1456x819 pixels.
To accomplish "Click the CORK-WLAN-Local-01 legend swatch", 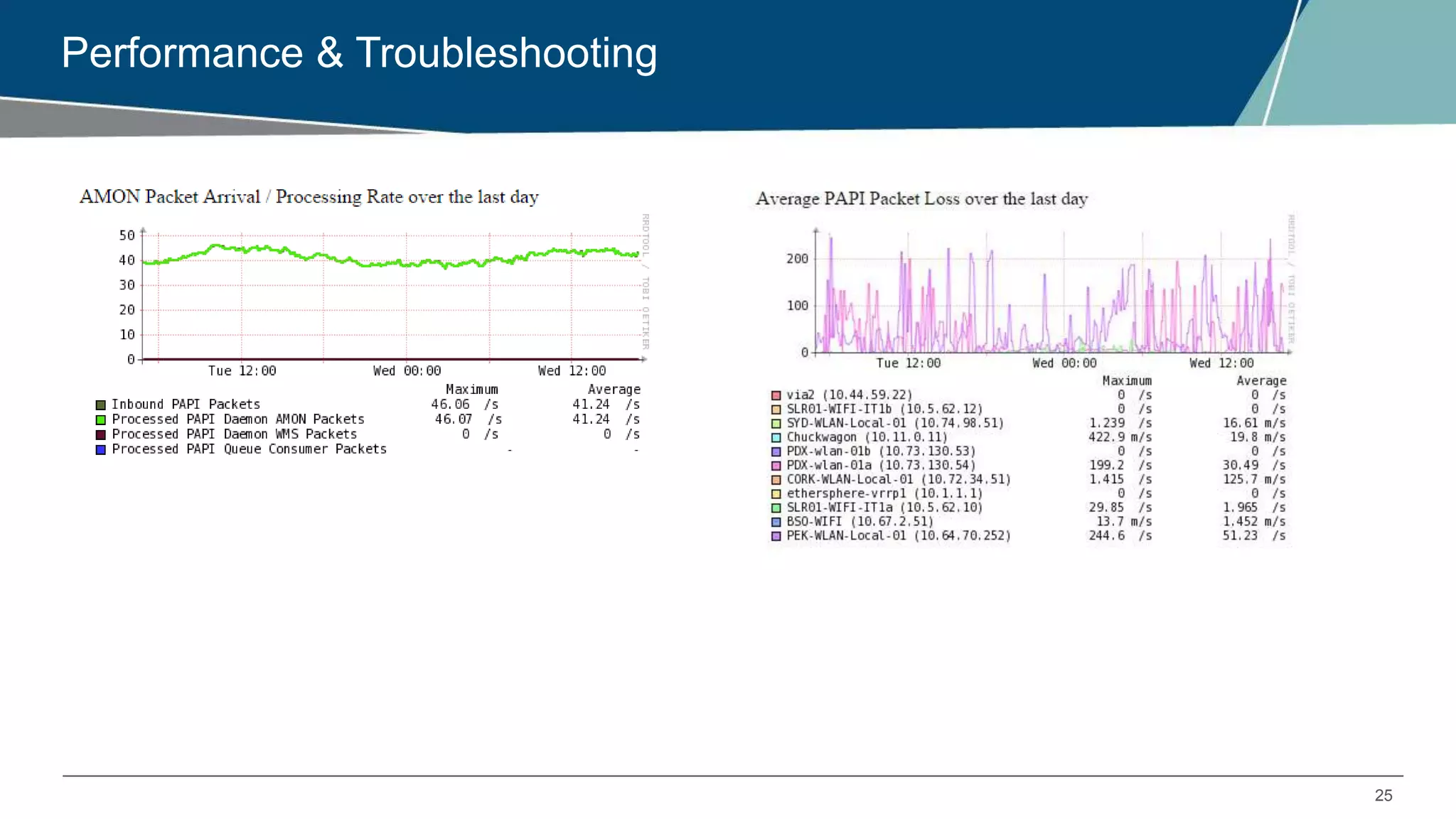I will click(776, 480).
